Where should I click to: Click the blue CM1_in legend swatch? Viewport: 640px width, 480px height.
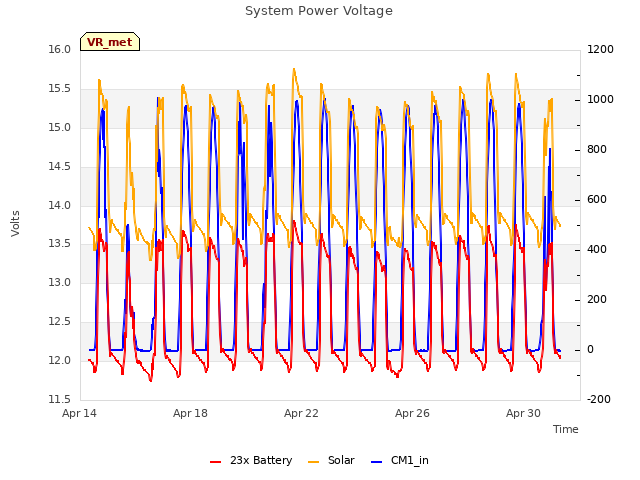click(x=376, y=462)
